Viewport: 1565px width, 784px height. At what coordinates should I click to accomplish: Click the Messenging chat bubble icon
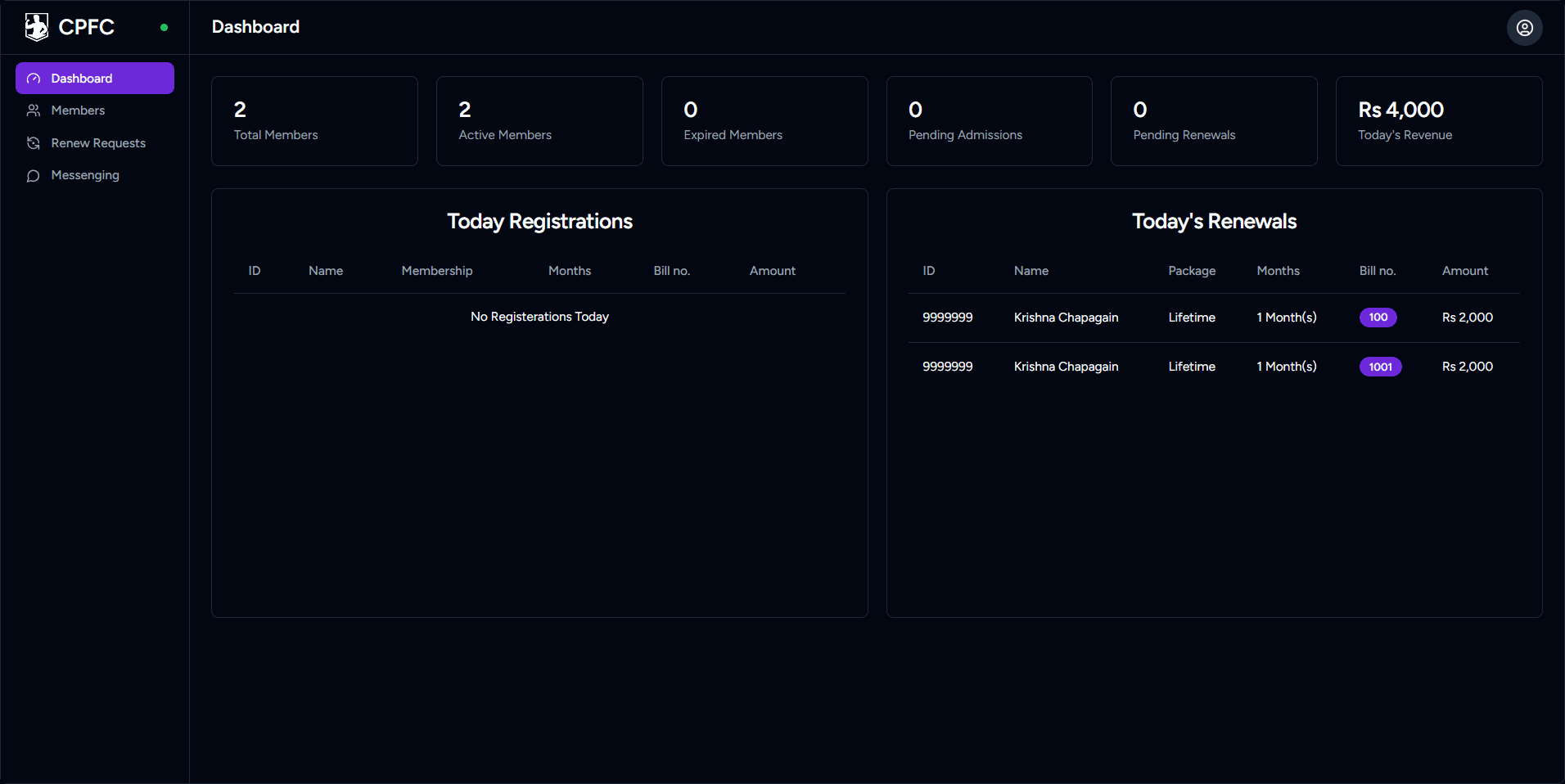[x=34, y=176]
